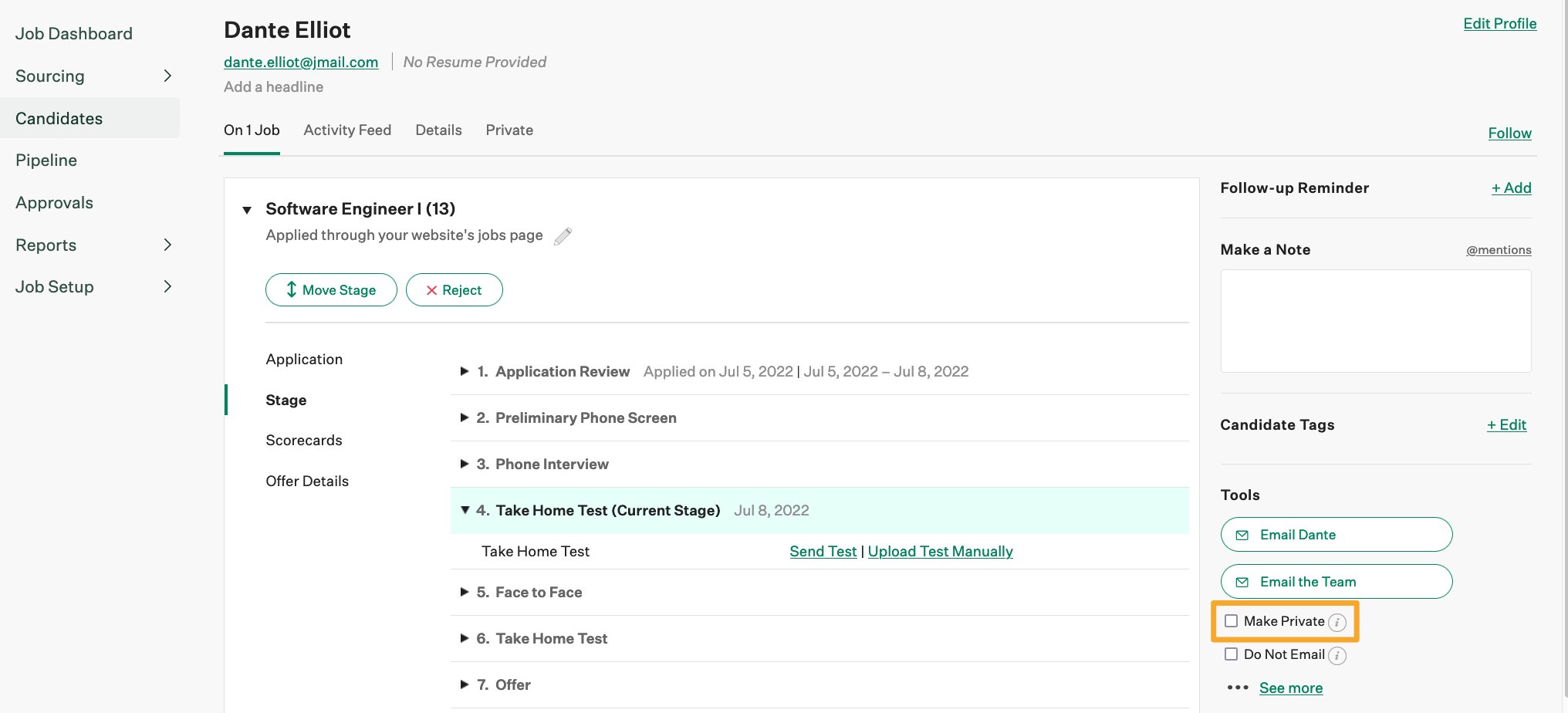Click the envelope icon in Email Dante
1568x713 pixels.
click(x=1242, y=536)
